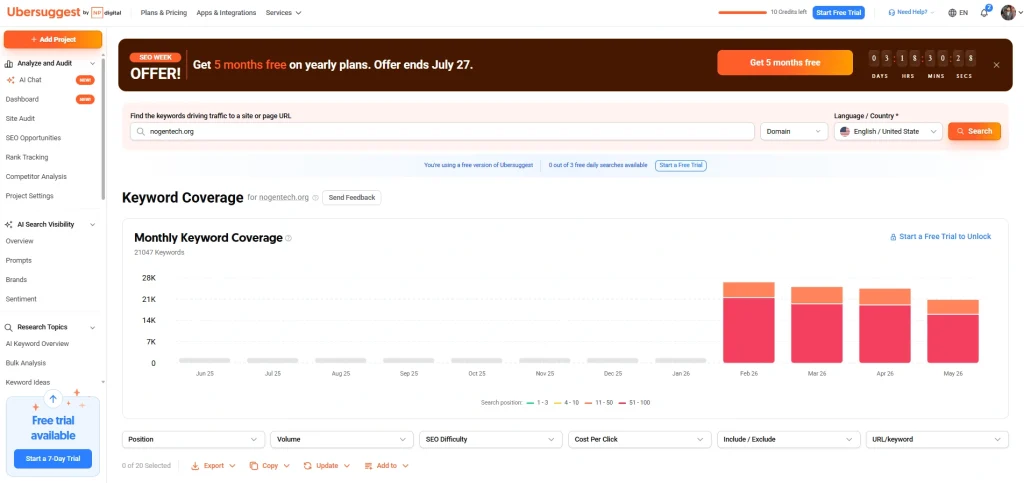This screenshot has width=1024, height=483.
Task: Open Rank Tracking in sidebar
Action: (27, 157)
